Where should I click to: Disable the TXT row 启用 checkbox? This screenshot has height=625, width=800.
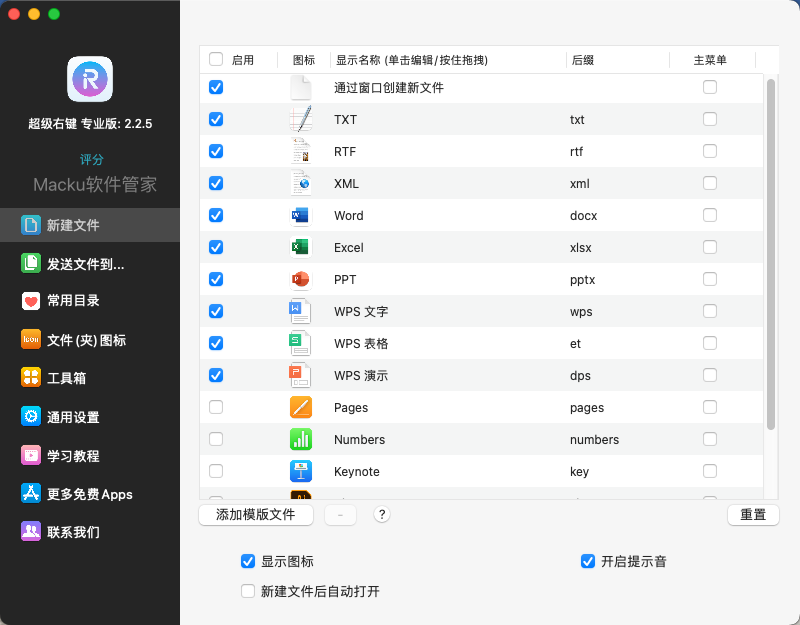point(216,119)
